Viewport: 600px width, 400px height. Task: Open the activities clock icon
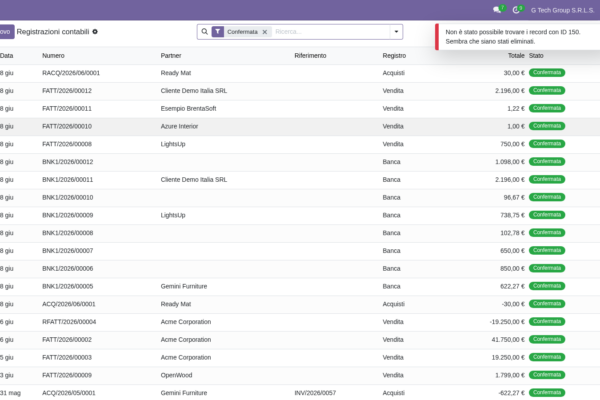pyautogui.click(x=516, y=10)
